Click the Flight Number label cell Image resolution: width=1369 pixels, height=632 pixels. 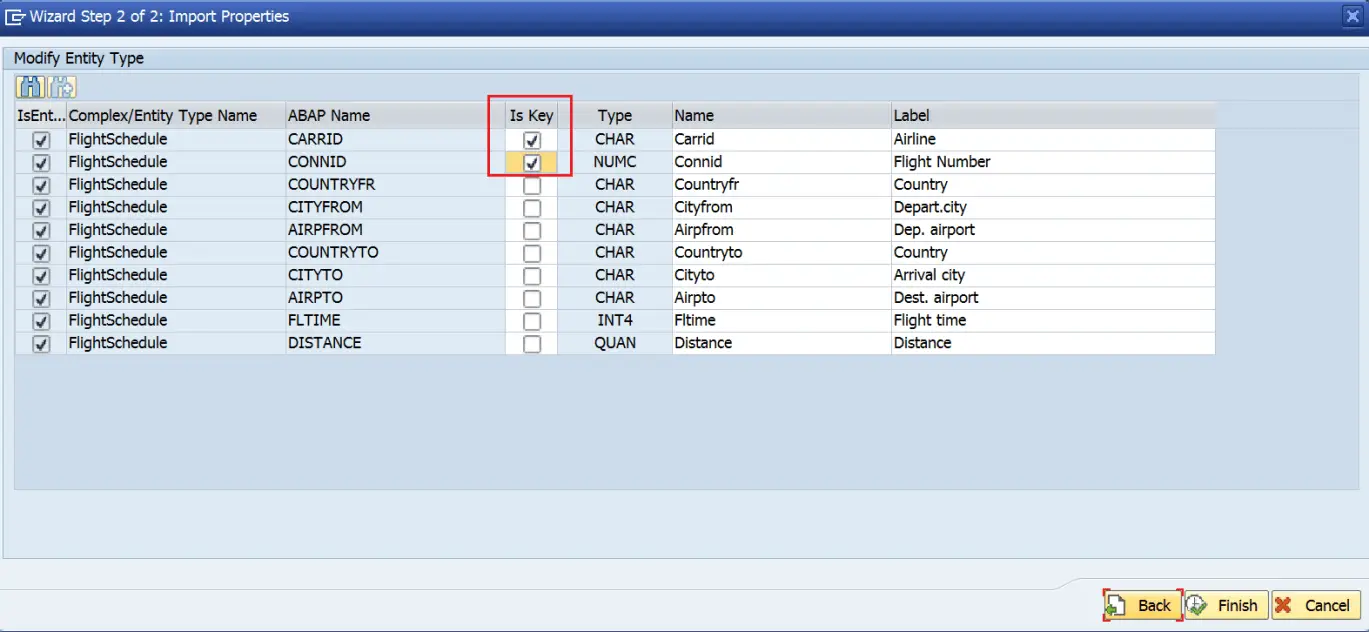1050,162
